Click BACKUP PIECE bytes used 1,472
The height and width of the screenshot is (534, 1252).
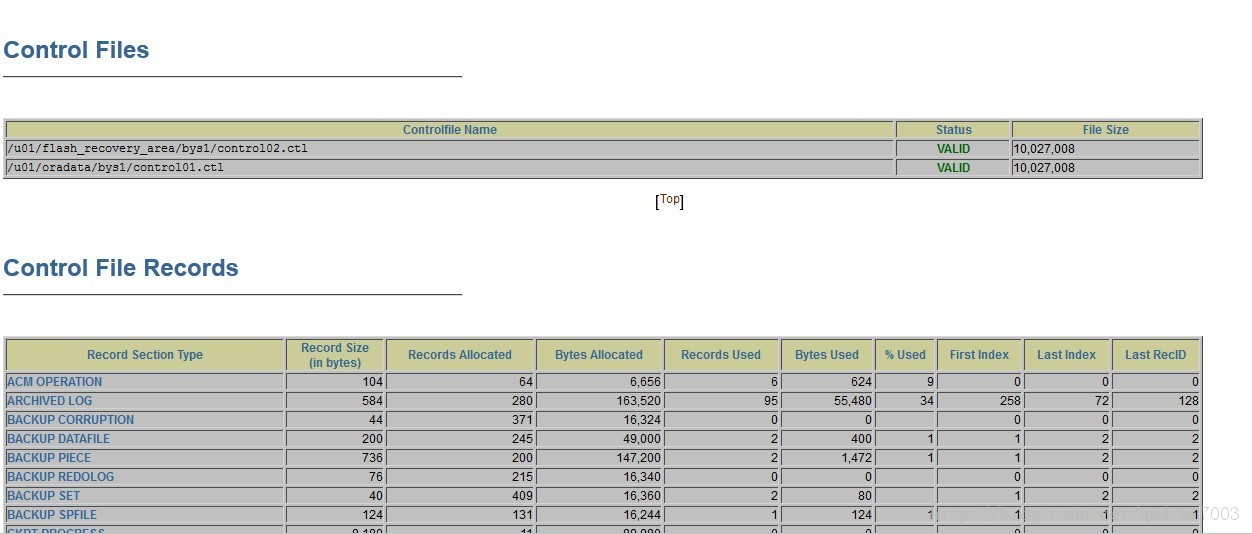[856, 458]
